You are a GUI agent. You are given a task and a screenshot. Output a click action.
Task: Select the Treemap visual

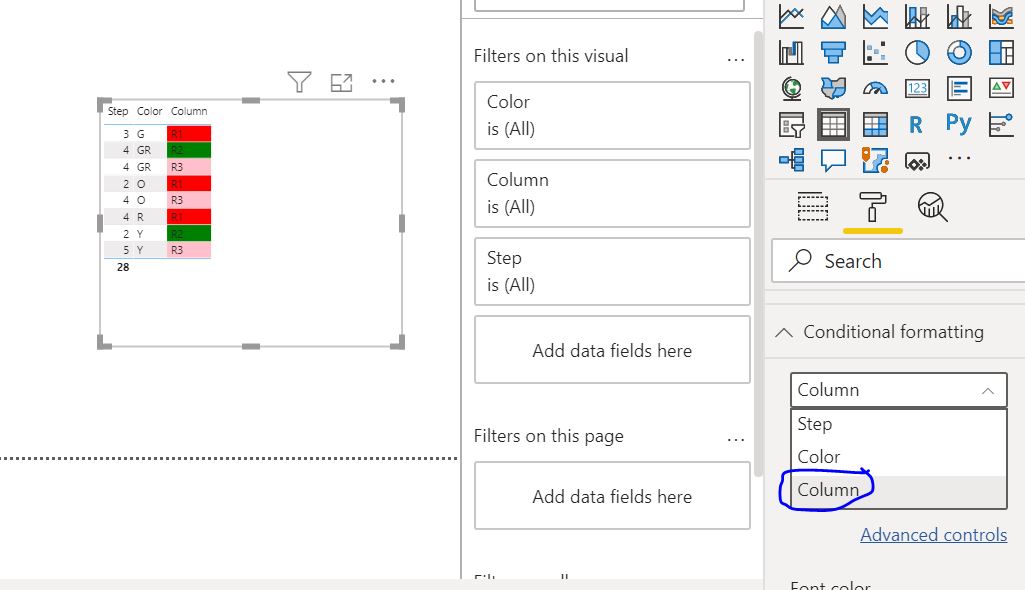(x=1001, y=52)
